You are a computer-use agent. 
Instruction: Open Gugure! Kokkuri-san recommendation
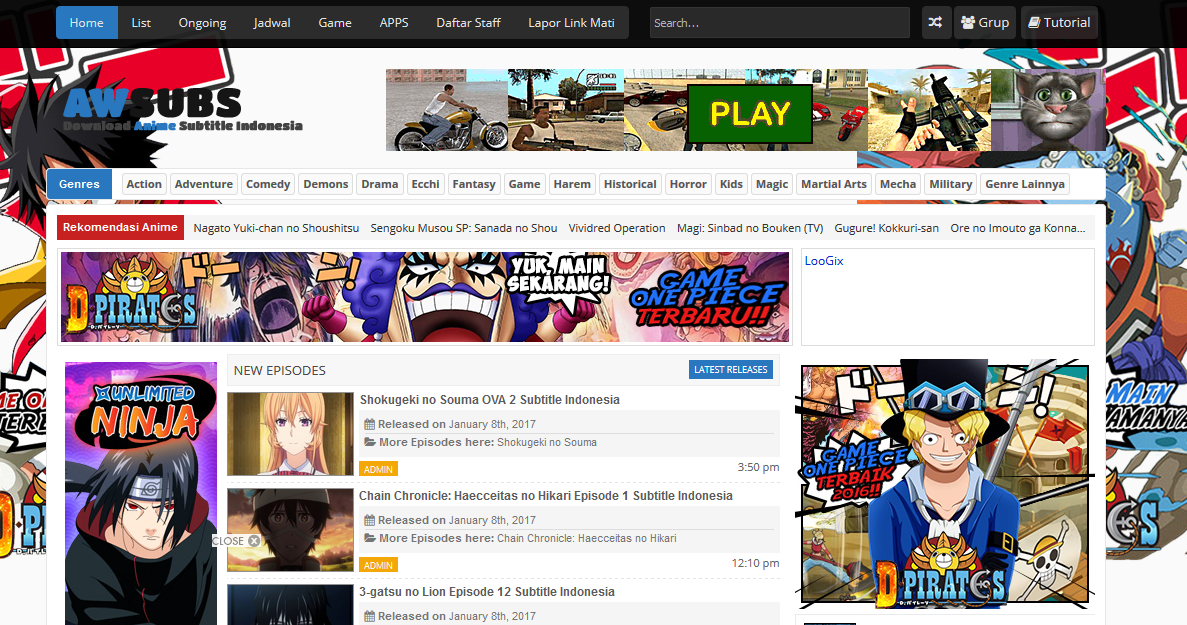tap(886, 228)
